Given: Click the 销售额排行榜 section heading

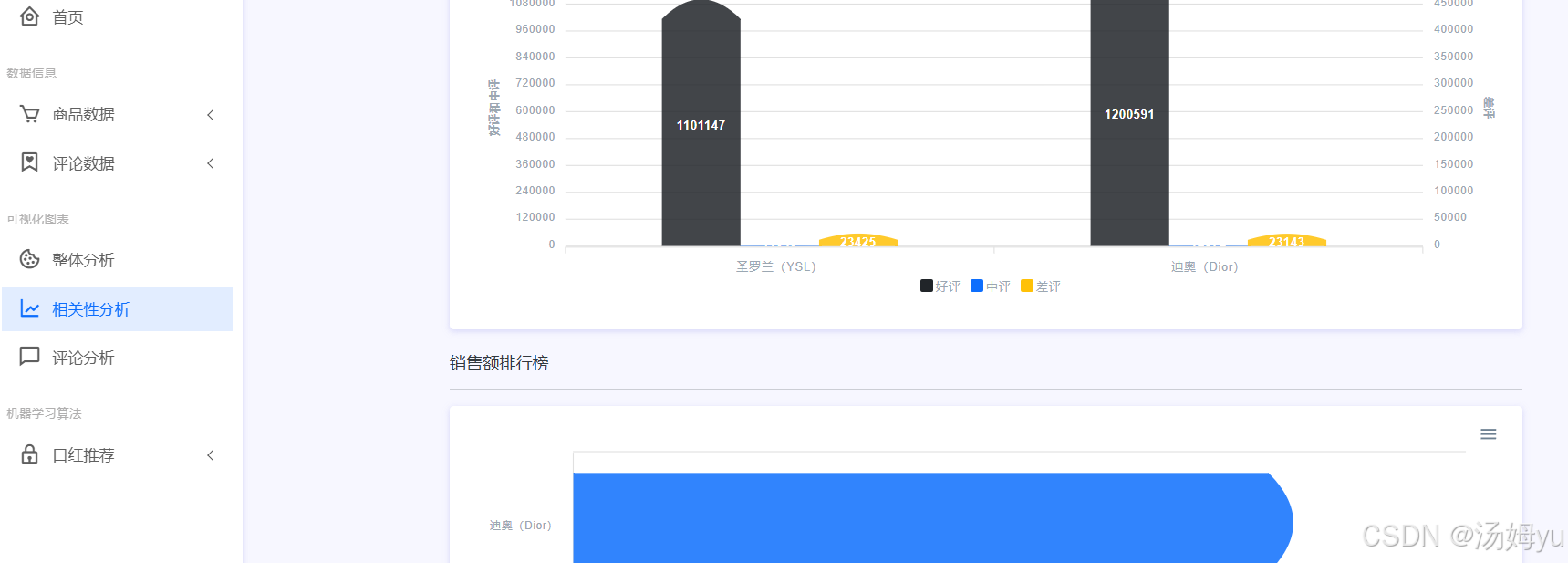Looking at the screenshot, I should coord(499,363).
